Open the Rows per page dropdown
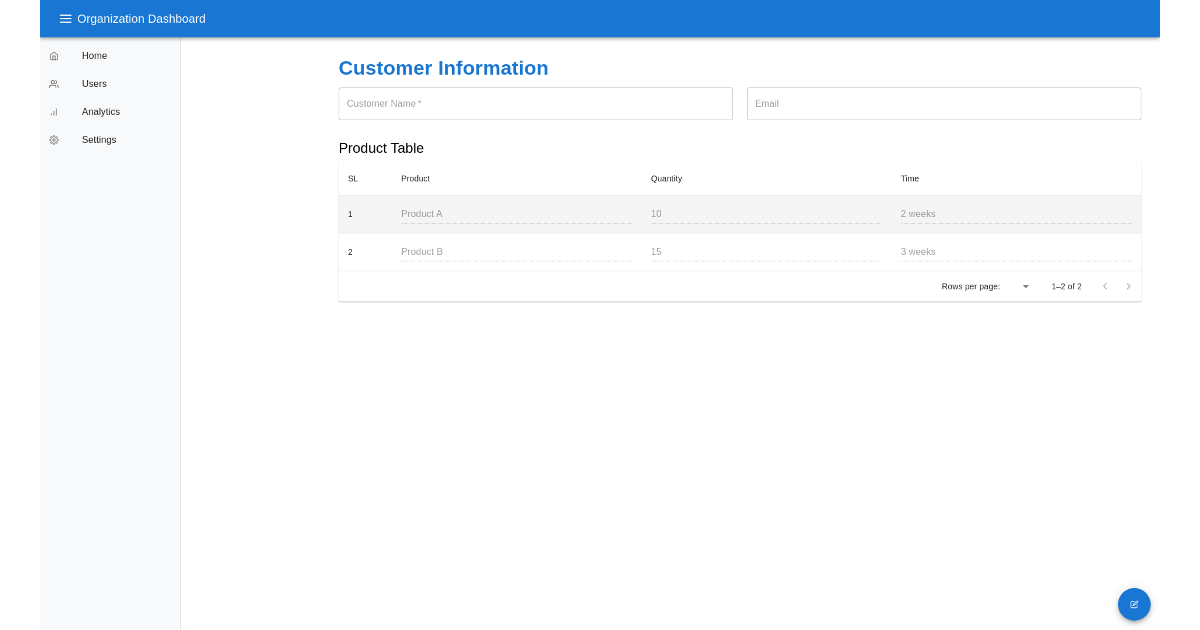This screenshot has height=630, width=1200. [1024, 286]
